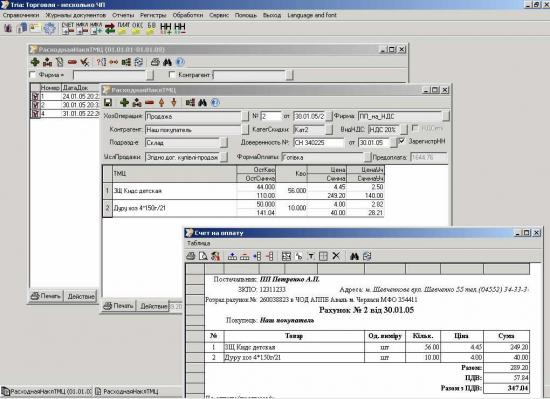Click binoculars search icon in journal toolbar
The width and height of the screenshot is (550, 399).
[x=167, y=62]
